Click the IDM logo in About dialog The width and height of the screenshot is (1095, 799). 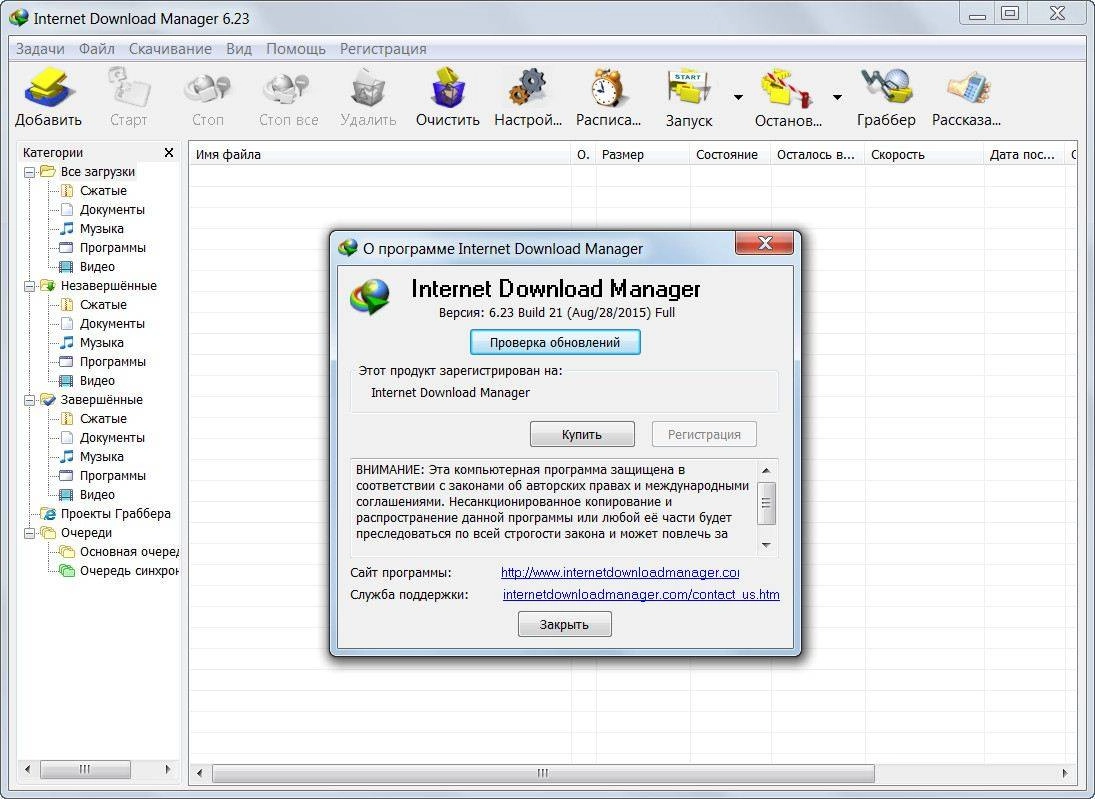(x=370, y=298)
